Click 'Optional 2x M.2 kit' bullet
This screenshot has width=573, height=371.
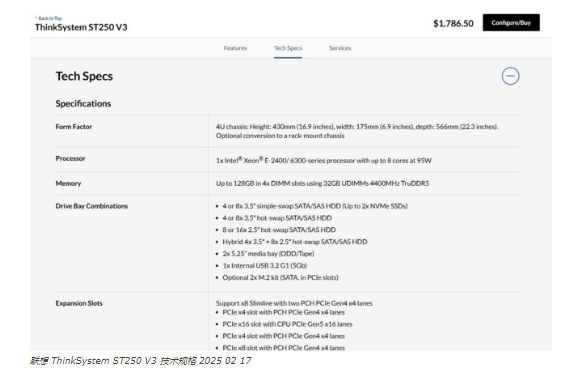280,277
